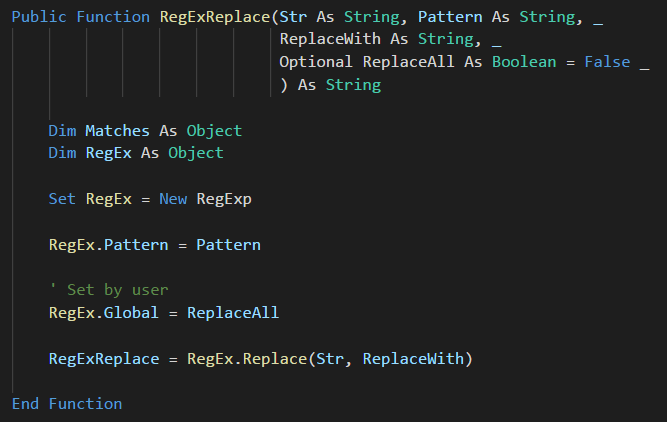Viewport: 667px width, 422px height.
Task: Click the RegExp class name
Action: pyautogui.click(x=224, y=200)
